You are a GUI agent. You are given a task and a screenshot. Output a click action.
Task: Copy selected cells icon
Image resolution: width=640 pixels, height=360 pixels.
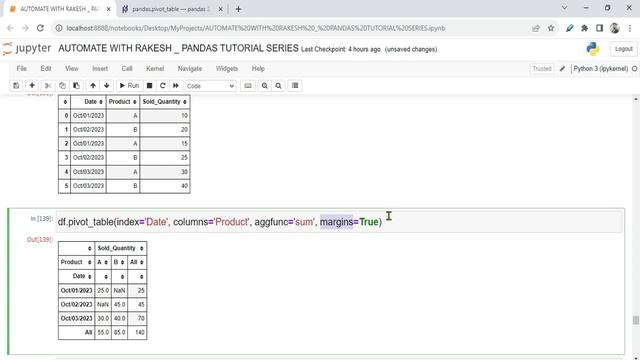pos(62,86)
